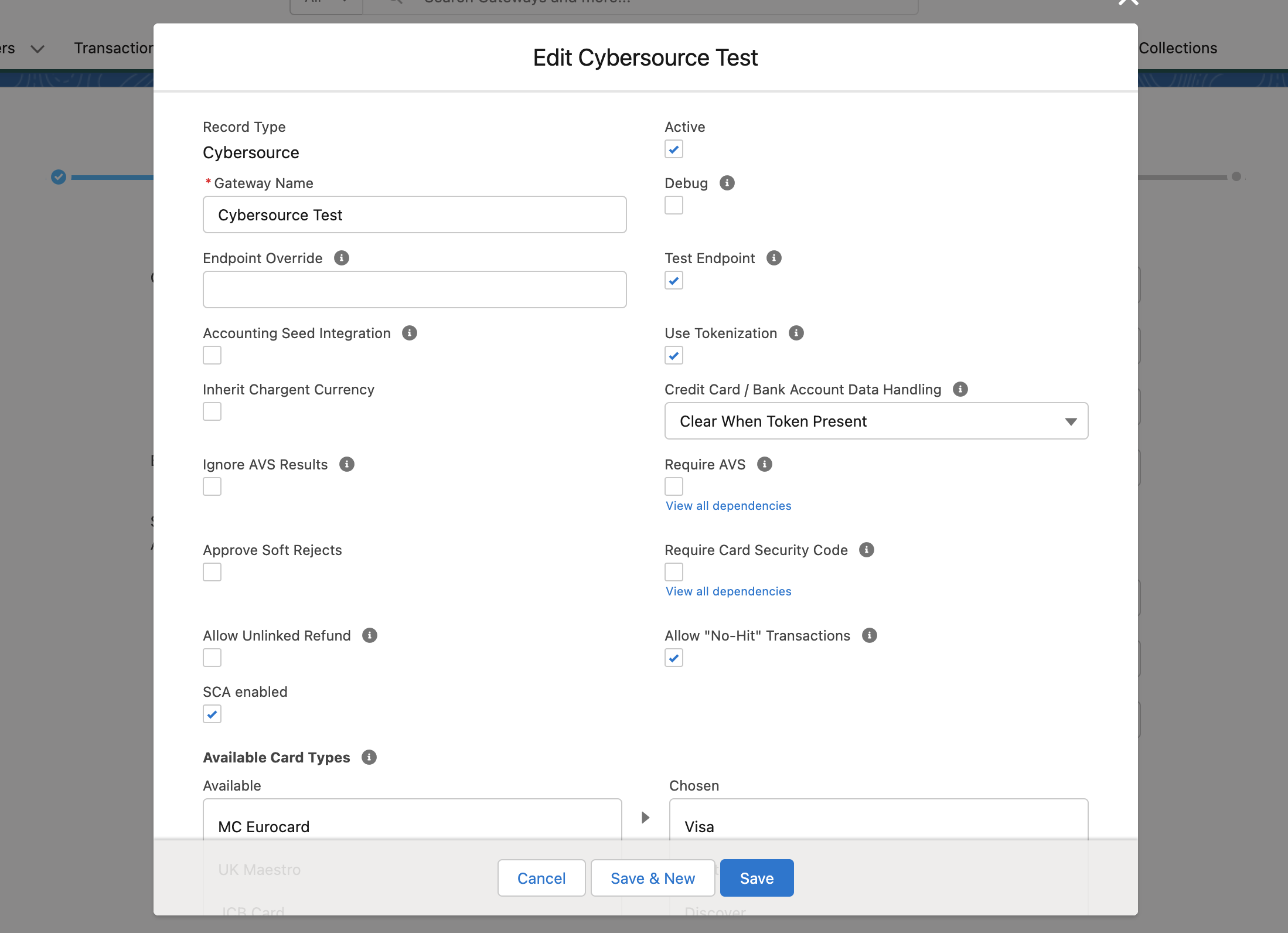
Task: Move selection to Chosen with arrow
Action: click(x=645, y=818)
